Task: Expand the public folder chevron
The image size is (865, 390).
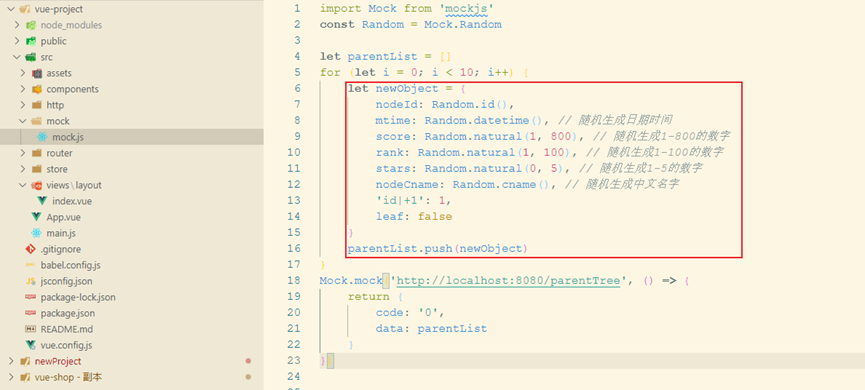Action: point(17,41)
